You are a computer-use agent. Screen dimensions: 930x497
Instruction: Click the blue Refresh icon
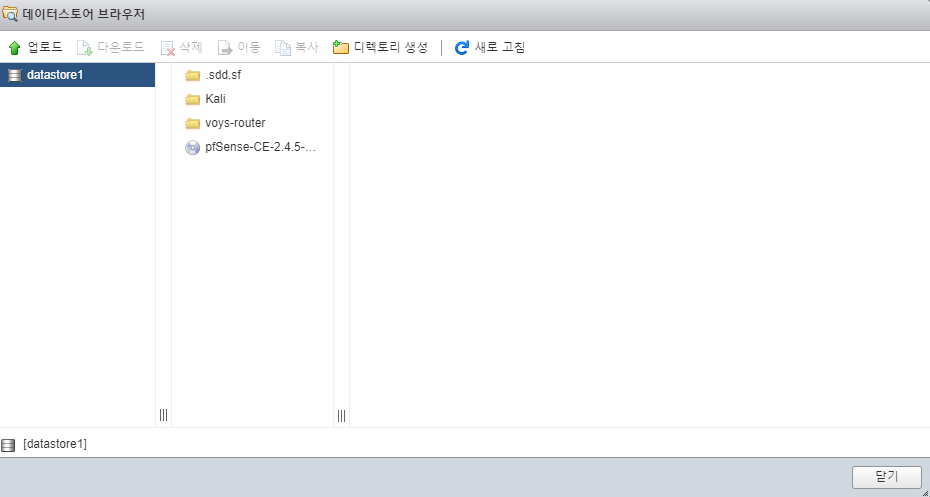pos(461,48)
